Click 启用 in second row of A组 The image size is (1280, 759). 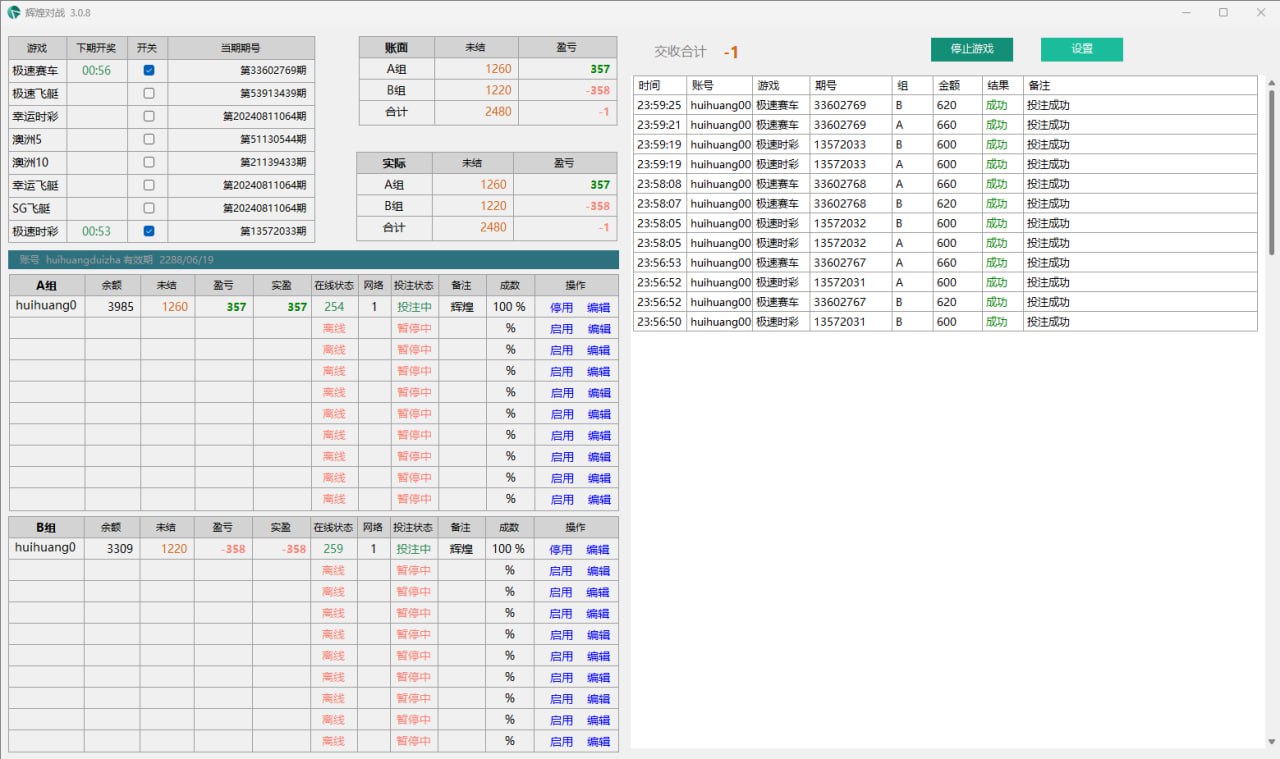561,329
